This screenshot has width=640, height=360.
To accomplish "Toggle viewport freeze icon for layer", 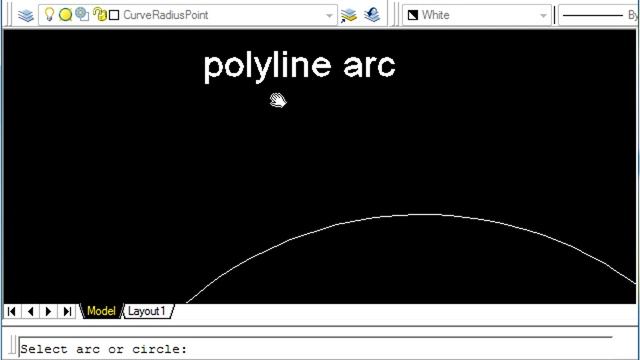I will (82, 14).
